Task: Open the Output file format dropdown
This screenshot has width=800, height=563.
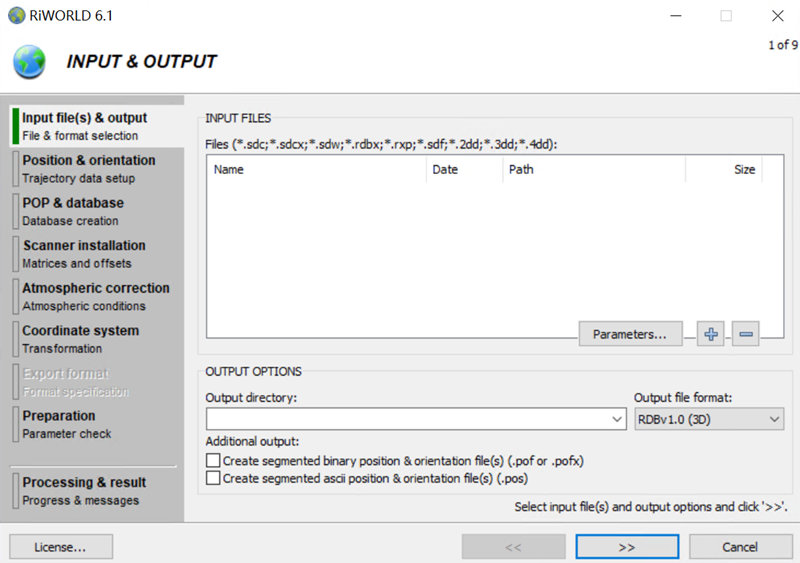Action: pos(709,420)
